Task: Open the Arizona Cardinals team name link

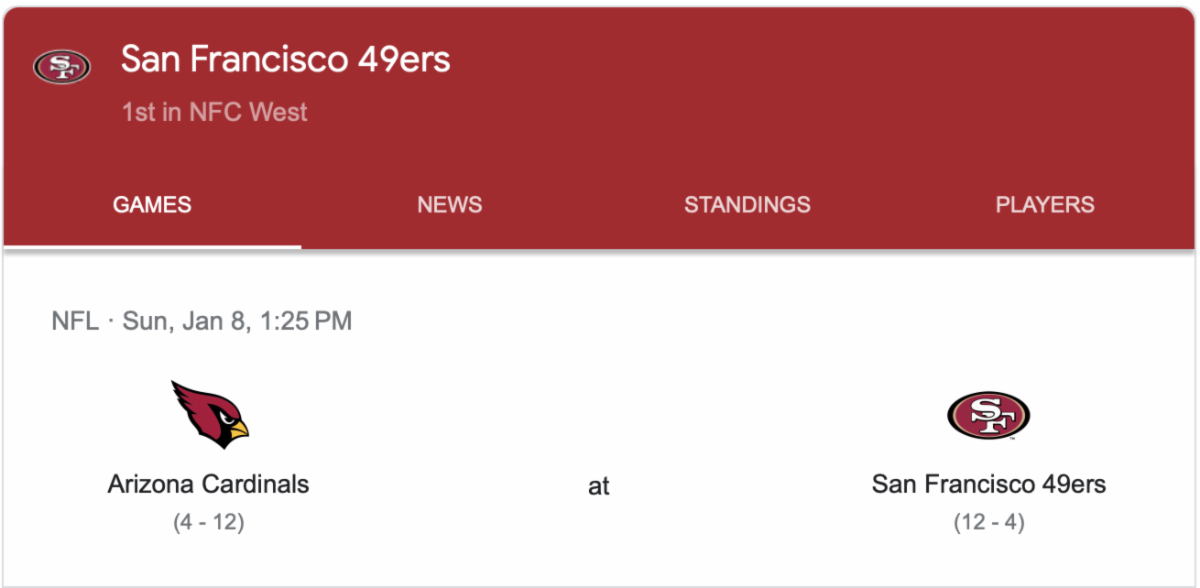Action: tap(208, 484)
